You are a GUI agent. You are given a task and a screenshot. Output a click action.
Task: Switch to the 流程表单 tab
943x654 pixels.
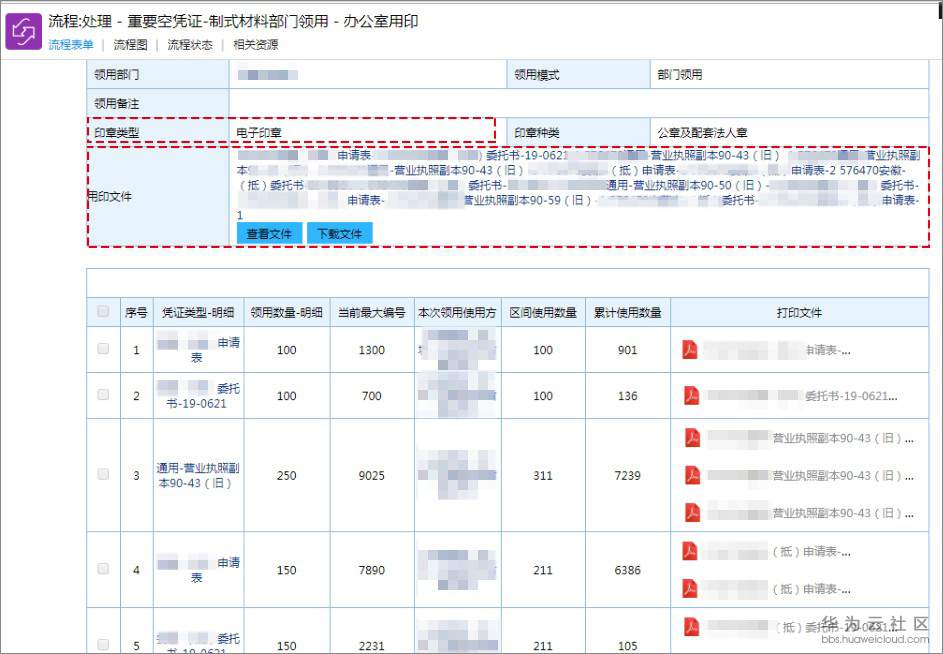[x=71, y=45]
